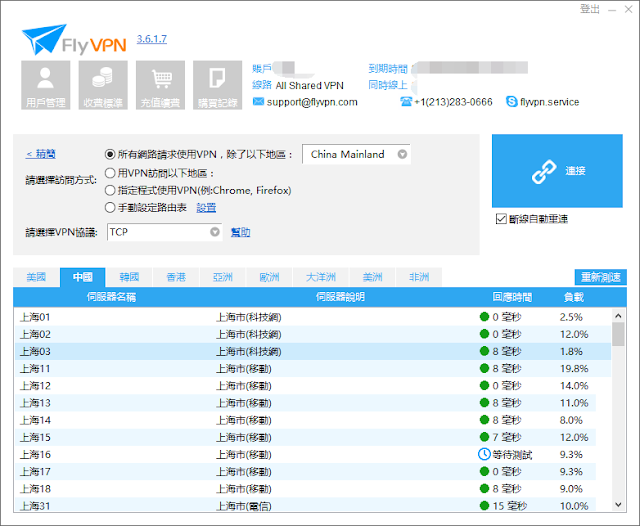Click the server list scroll down arrow
The height and width of the screenshot is (526, 640).
618,505
